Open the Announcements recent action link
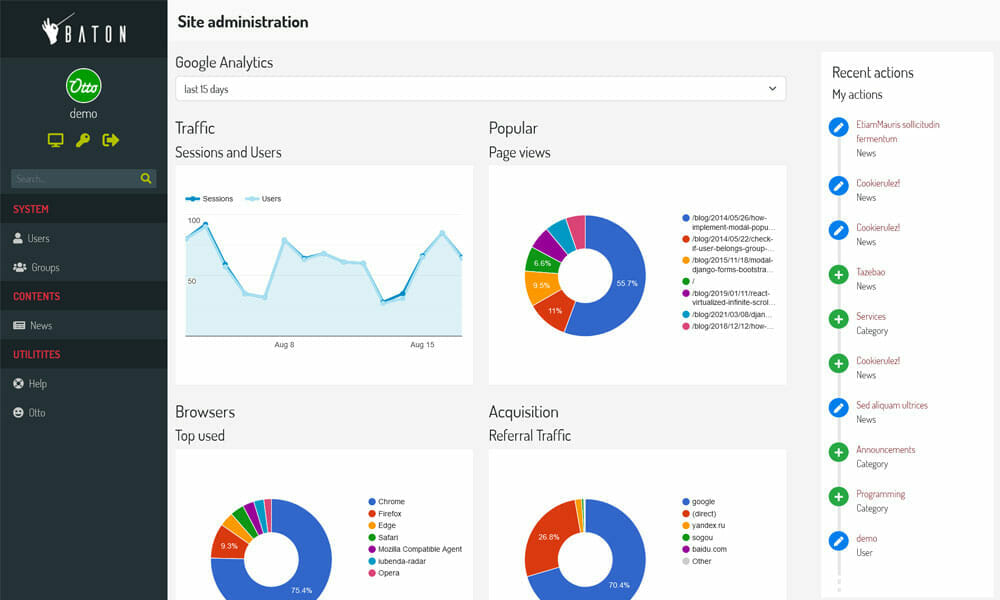Screen dimensions: 1000x600 click(886, 450)
